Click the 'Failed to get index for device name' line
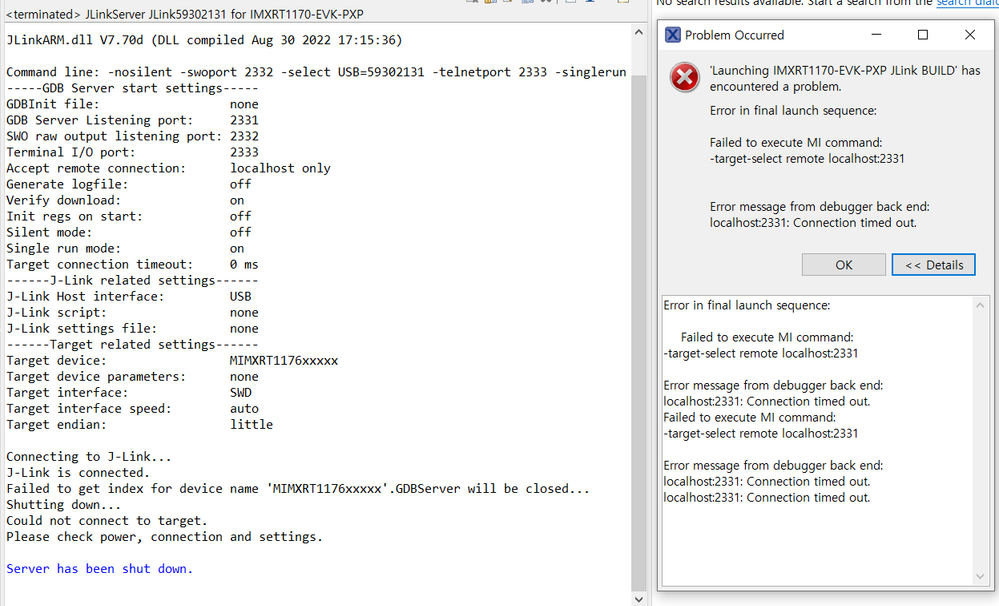The height and width of the screenshot is (606, 999). click(298, 489)
